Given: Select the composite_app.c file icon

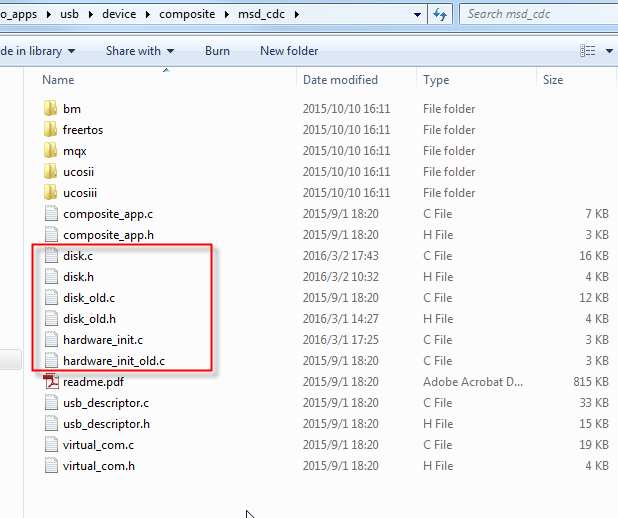Looking at the screenshot, I should pos(51,214).
